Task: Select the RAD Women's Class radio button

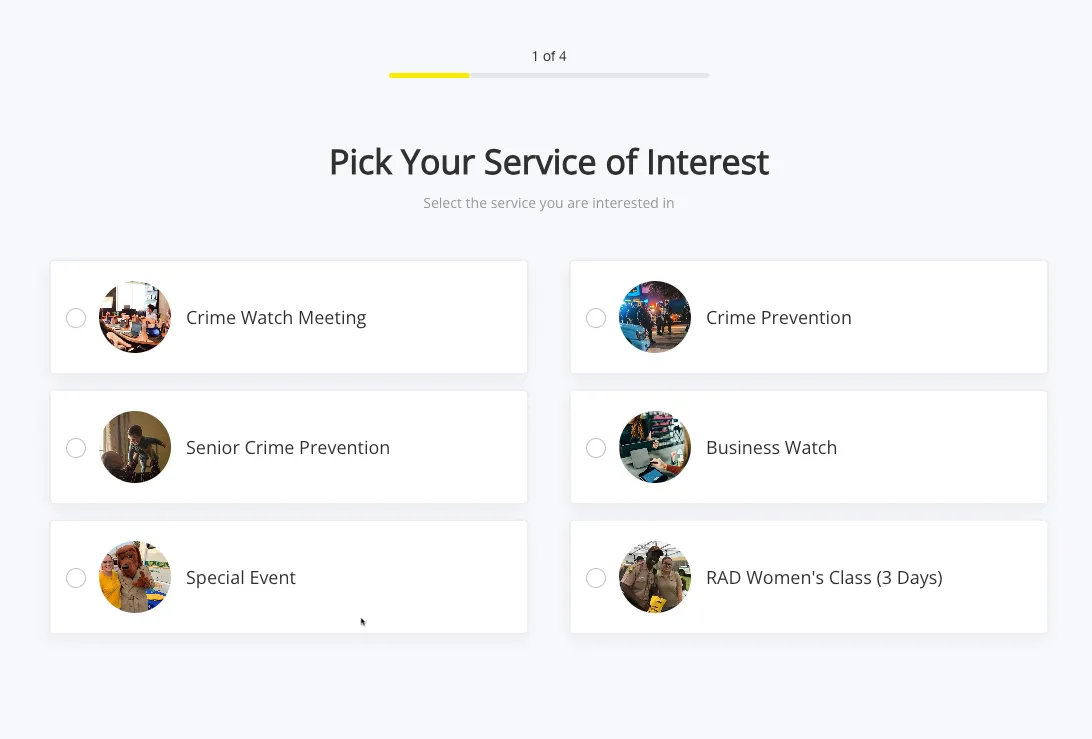Action: click(596, 577)
